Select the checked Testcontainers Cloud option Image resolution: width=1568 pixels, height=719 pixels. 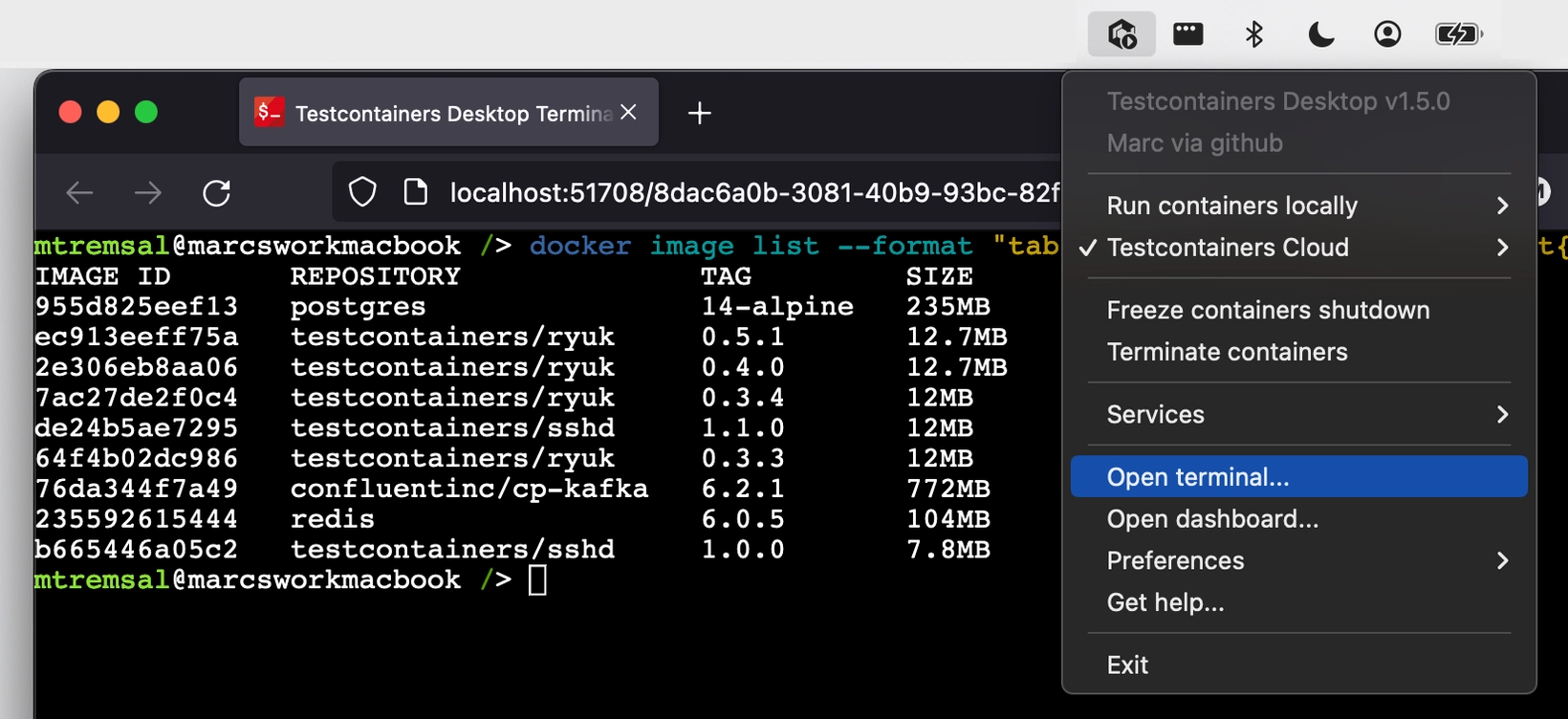1228,248
